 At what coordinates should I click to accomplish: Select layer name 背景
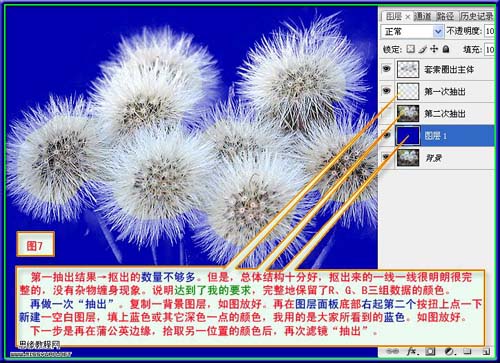tap(433, 158)
